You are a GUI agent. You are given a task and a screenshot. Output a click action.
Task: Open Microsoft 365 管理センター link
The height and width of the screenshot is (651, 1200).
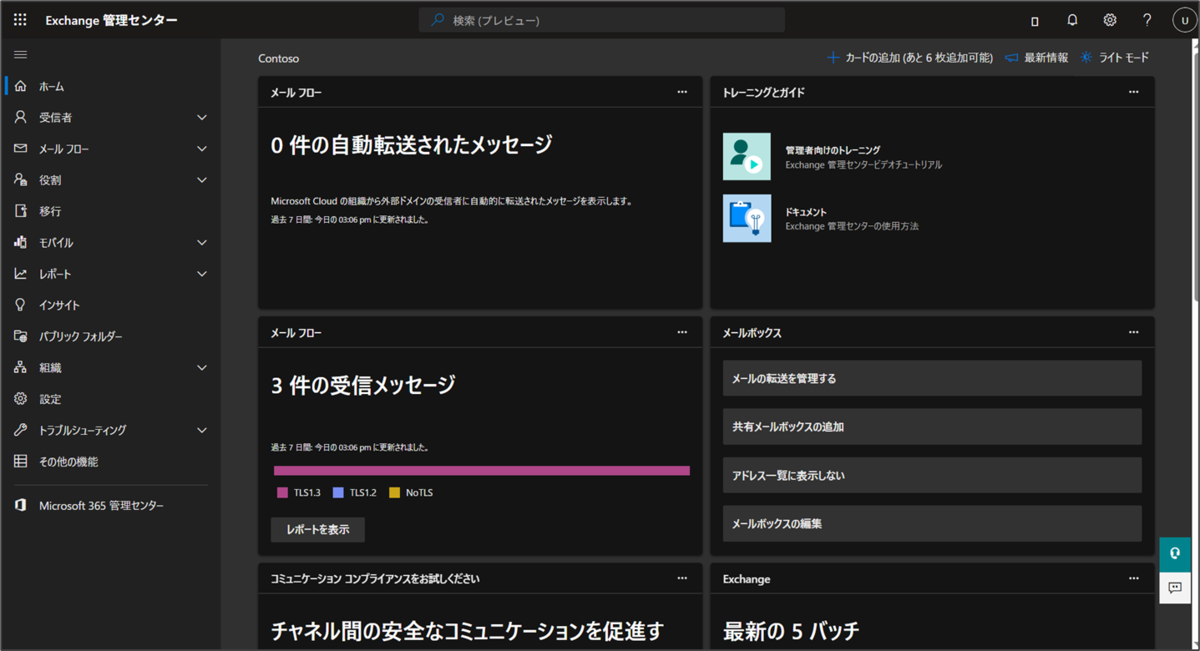click(x=101, y=505)
